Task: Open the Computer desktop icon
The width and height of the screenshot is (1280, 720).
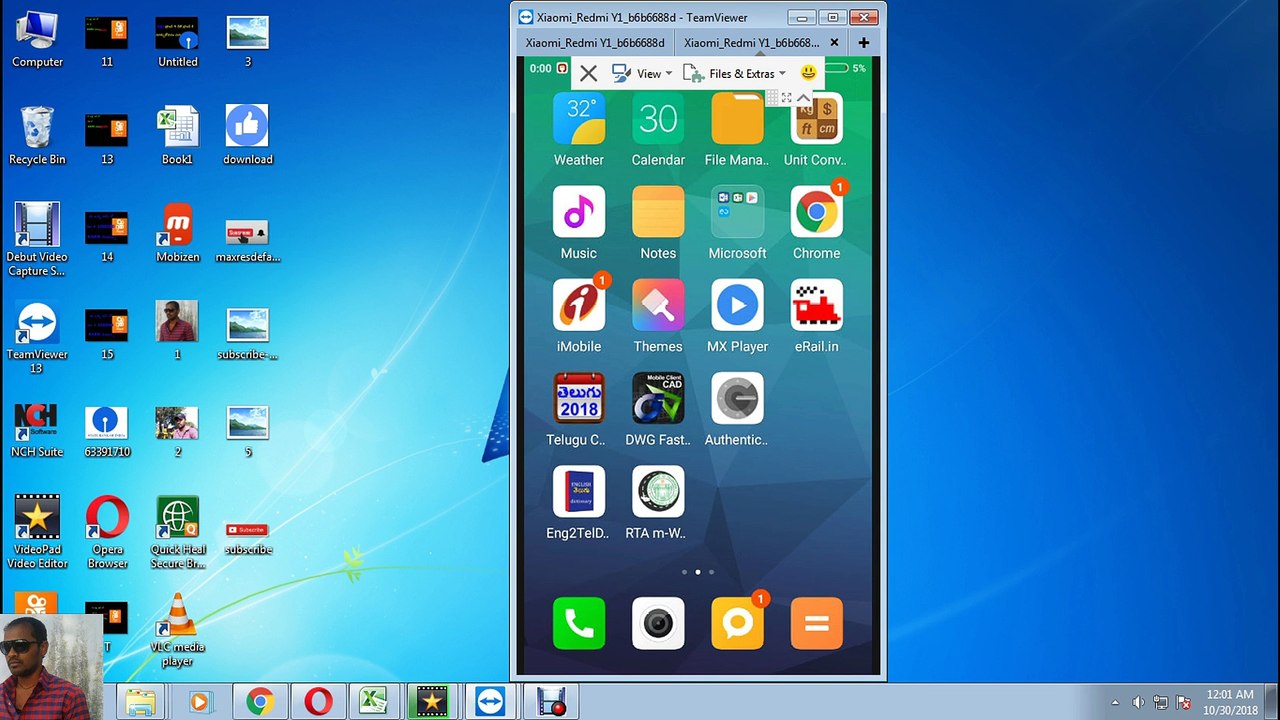Action: tap(37, 41)
